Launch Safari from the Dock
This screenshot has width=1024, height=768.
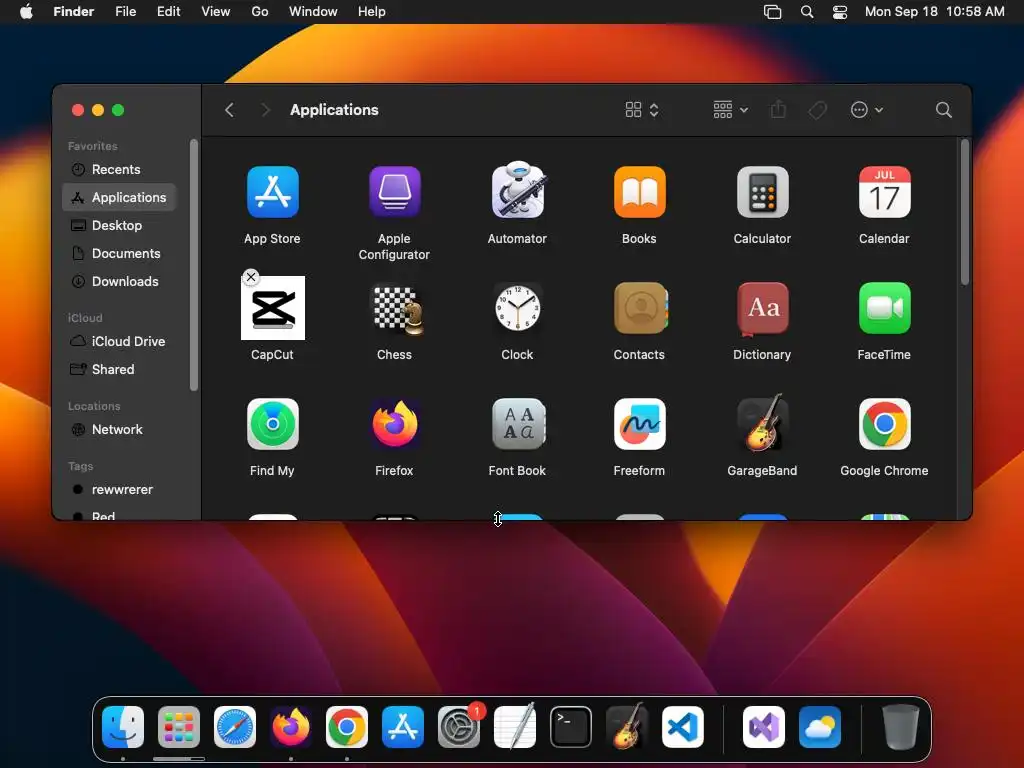pos(235,727)
